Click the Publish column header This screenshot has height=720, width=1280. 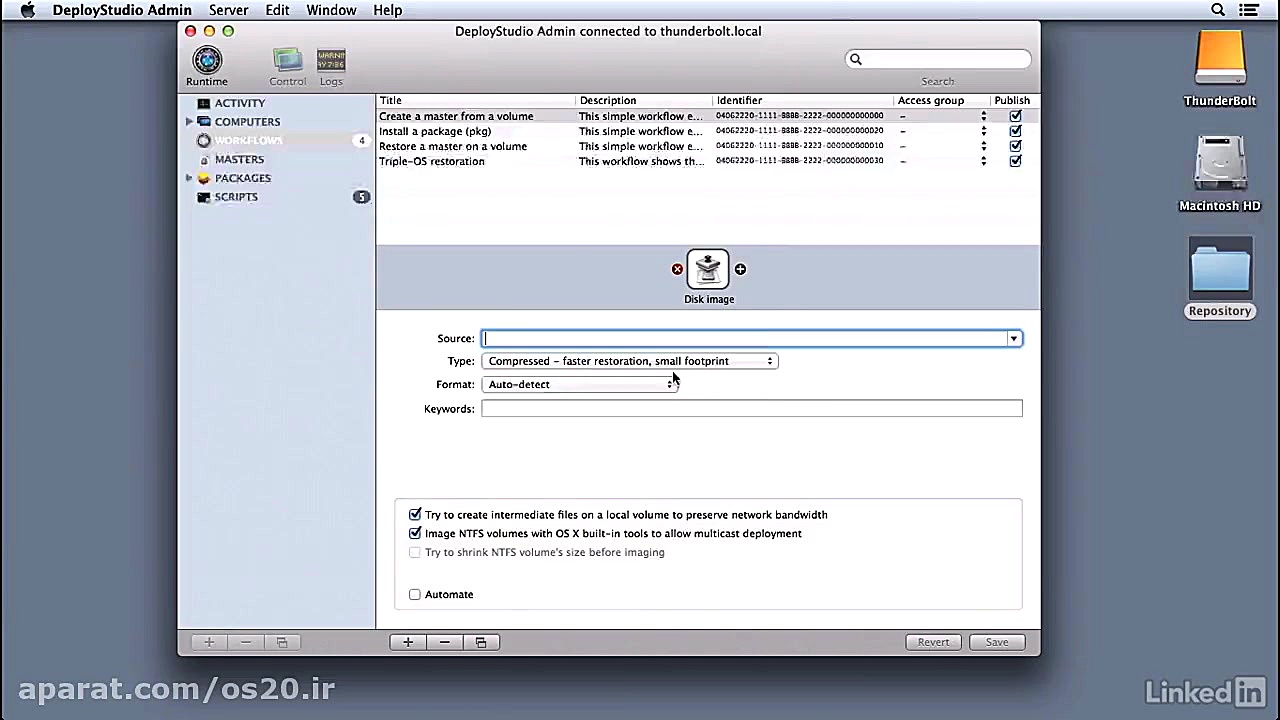click(1013, 100)
